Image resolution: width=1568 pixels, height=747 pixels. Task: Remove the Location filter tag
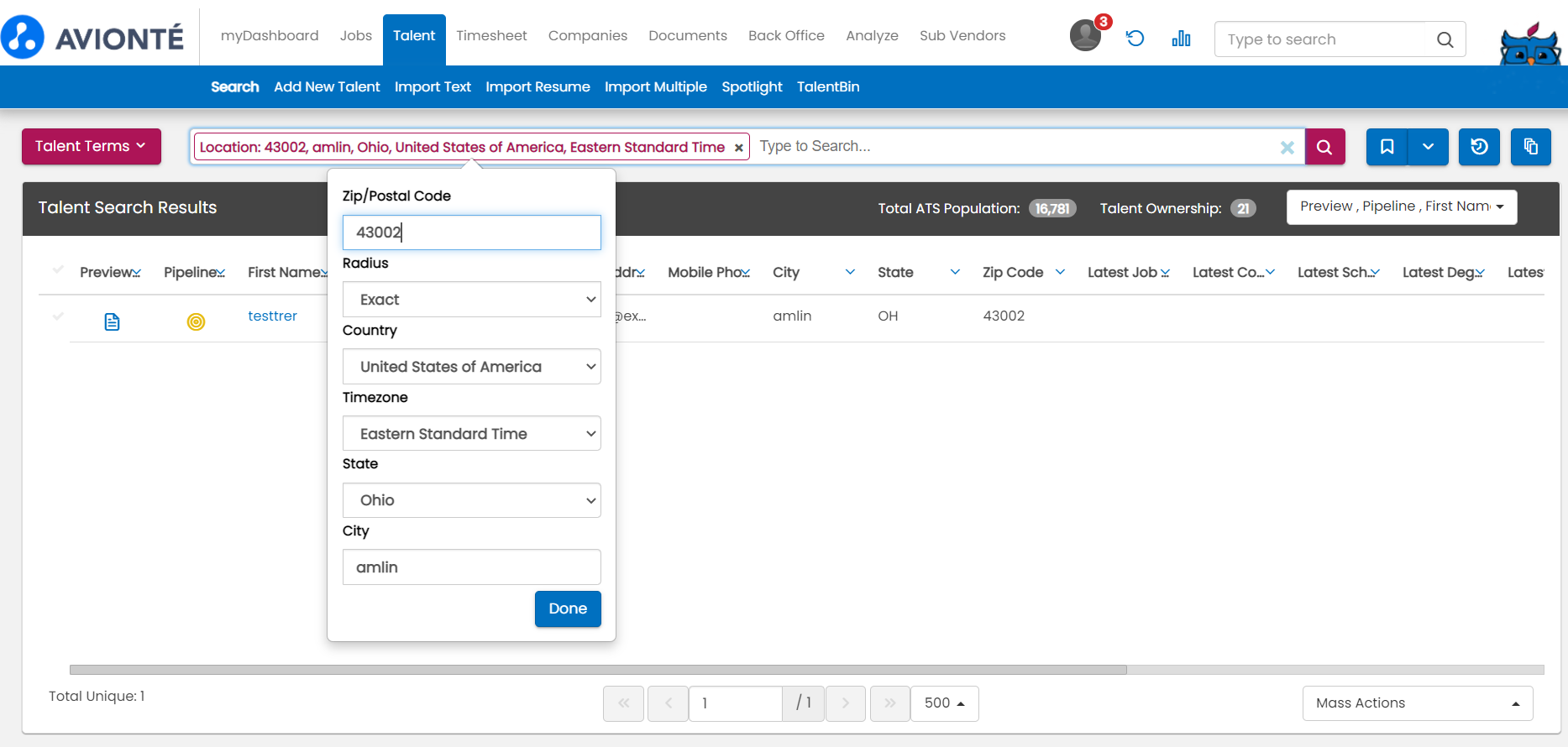pos(738,148)
